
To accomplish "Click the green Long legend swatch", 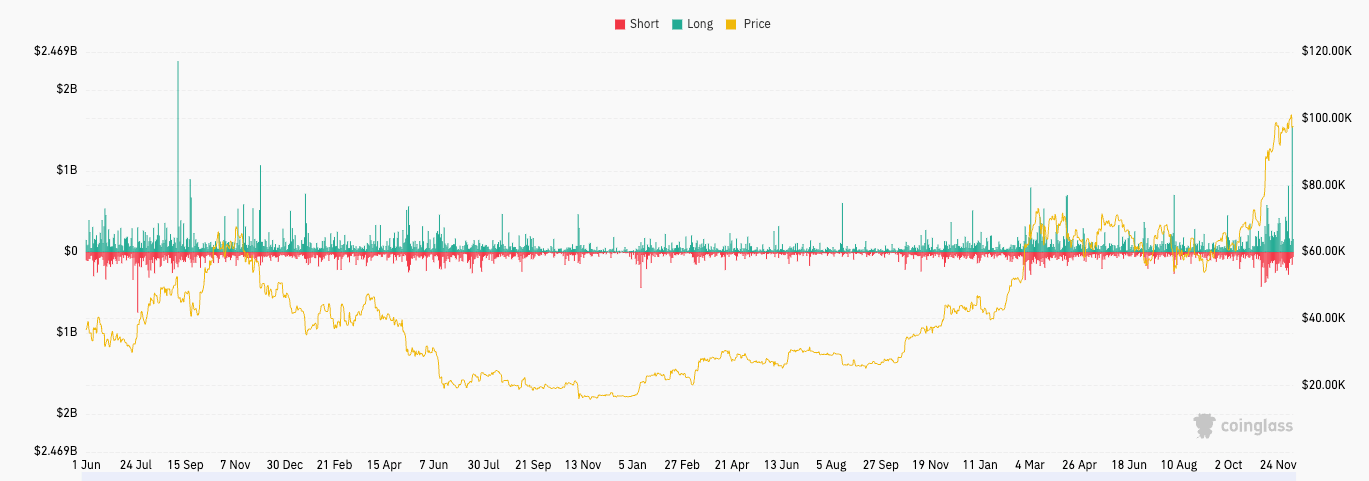I will coord(677,24).
